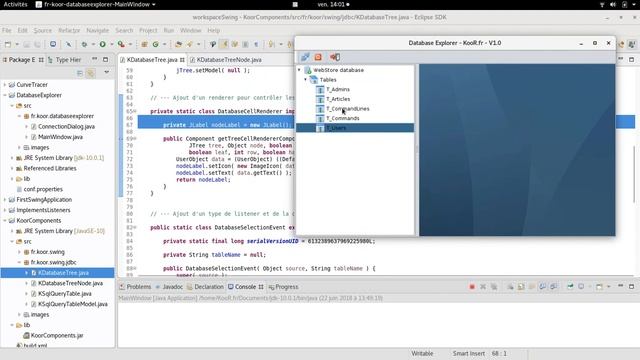Viewport: 640px width, 360px height.
Task: Open the Problems tab
Action: (135, 287)
